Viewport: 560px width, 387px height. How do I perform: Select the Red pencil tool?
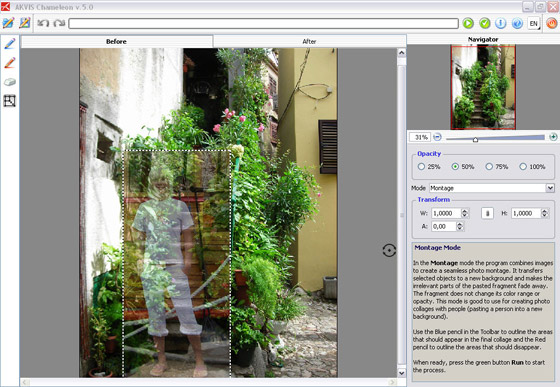click(10, 63)
